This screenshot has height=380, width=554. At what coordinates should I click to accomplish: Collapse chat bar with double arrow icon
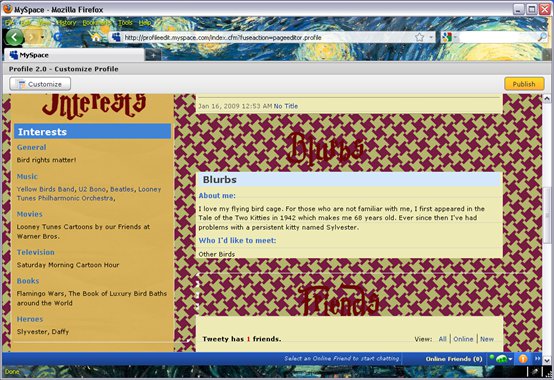[x=537, y=358]
